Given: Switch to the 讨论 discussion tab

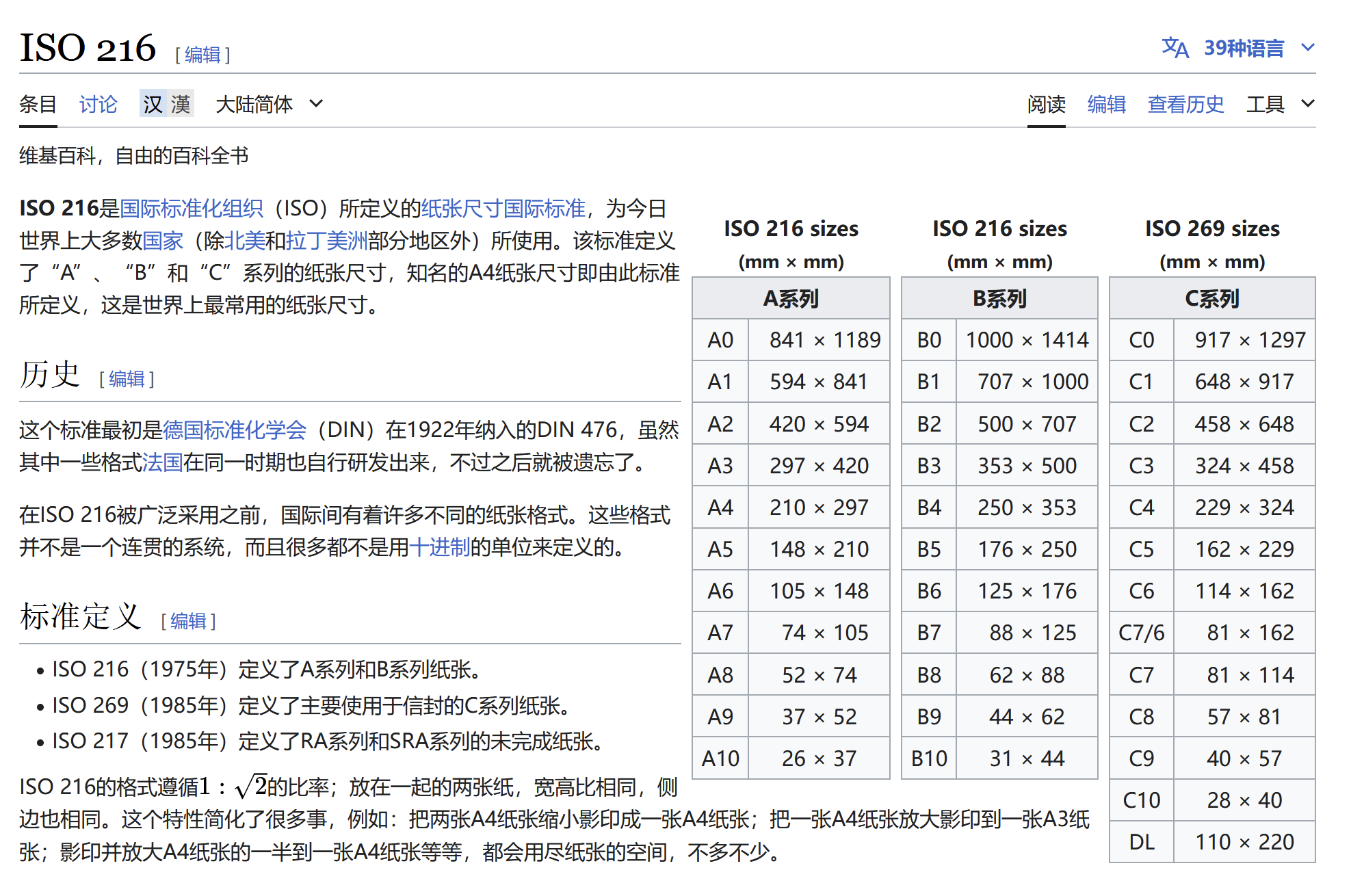Looking at the screenshot, I should [x=98, y=104].
